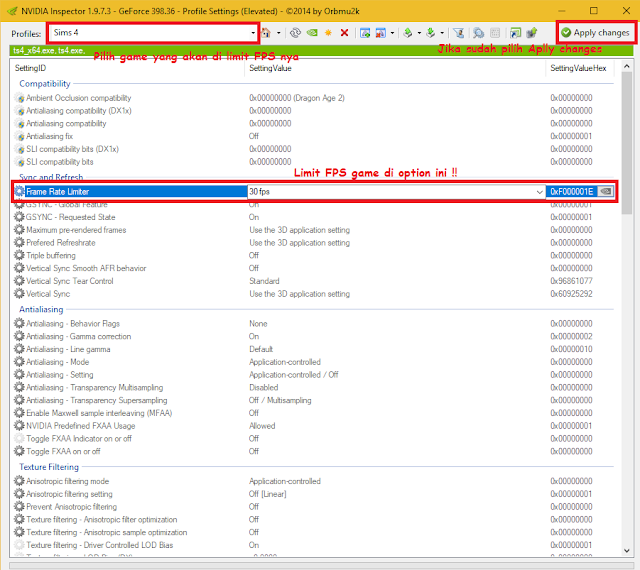Viewport: 640px width, 570px height.
Task: Select Enable Maxwell sample interleaving (MFAA) row
Action: (313, 413)
